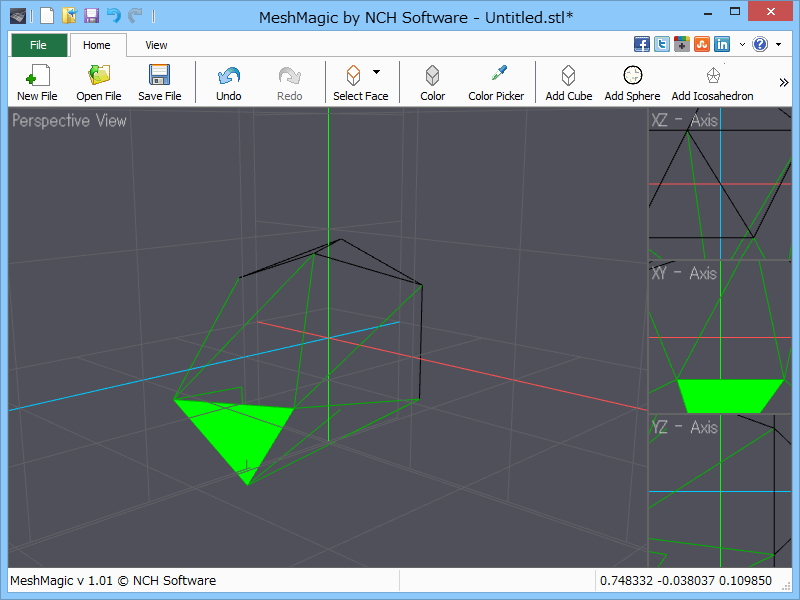The height and width of the screenshot is (600, 800).
Task: Click quick-access undo arrow in title bar
Action: 113,16
